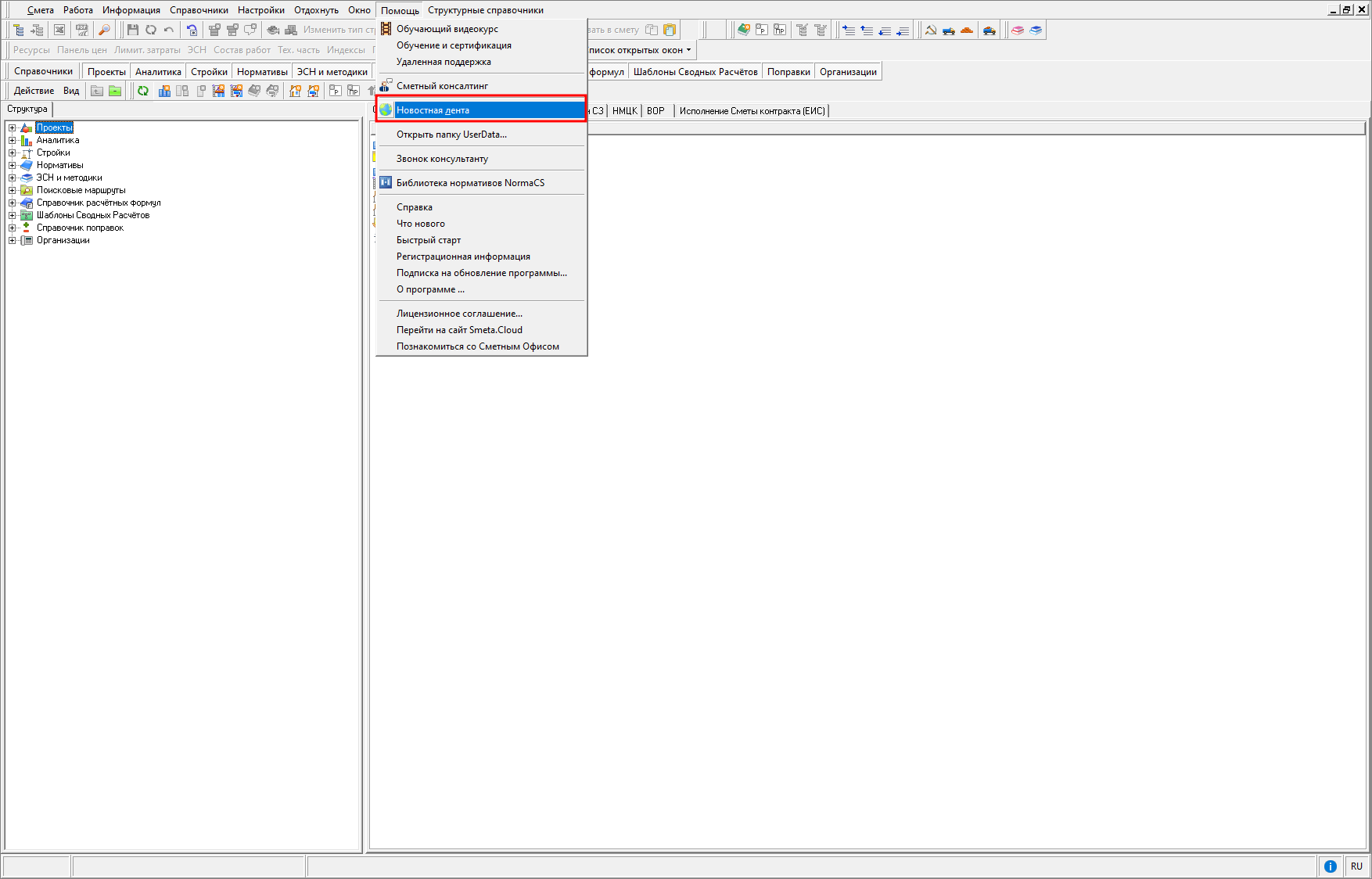
Task: Expand the Нормативы tree node
Action: coord(12,165)
